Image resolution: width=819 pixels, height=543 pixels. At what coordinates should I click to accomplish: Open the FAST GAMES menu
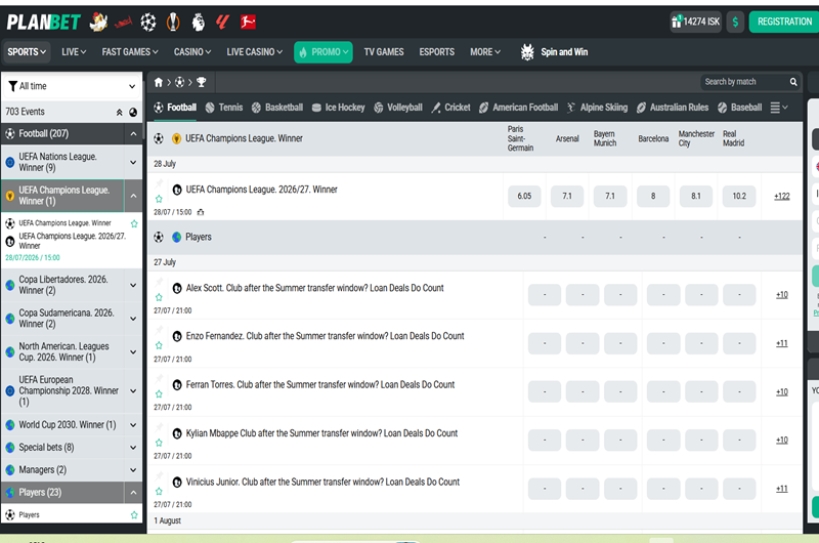[x=130, y=52]
